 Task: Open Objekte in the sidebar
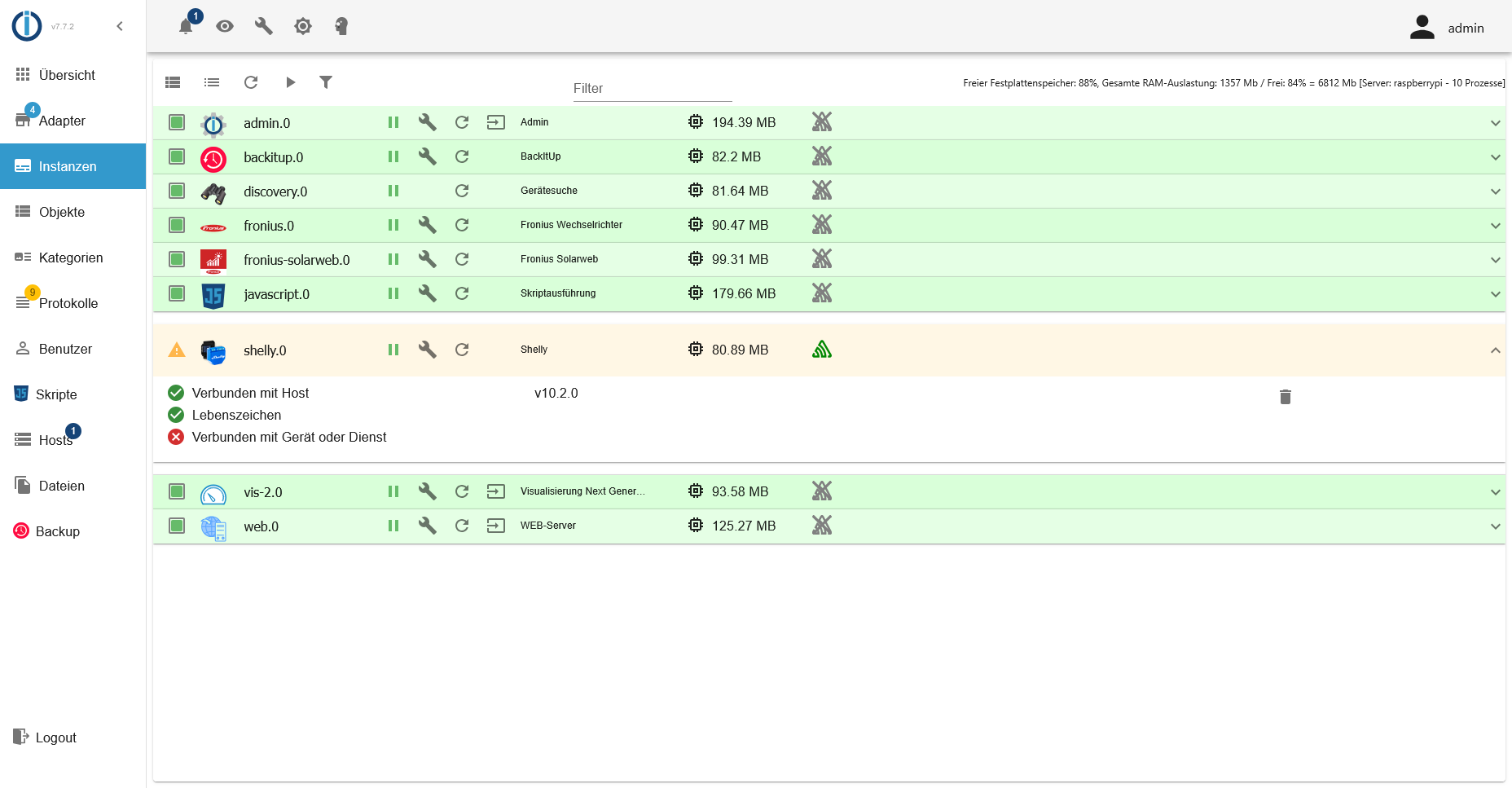point(73,212)
